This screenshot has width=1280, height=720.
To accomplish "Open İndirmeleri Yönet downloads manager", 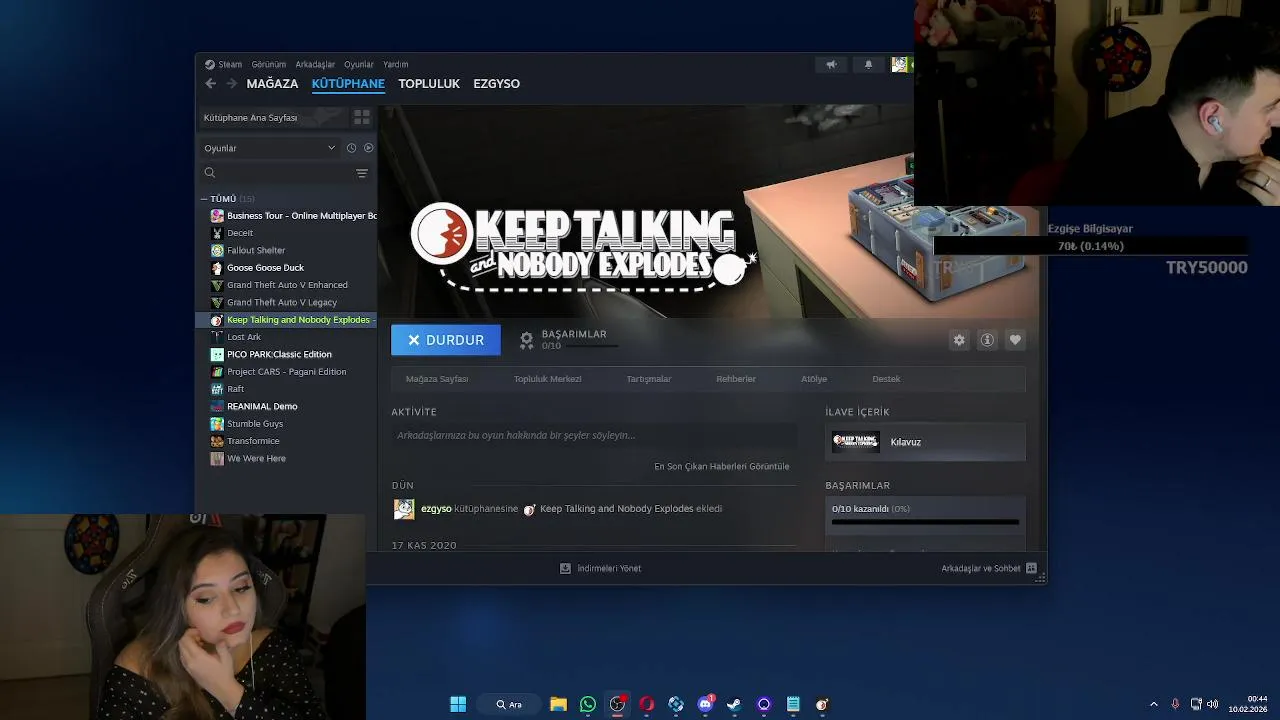I will pos(600,568).
